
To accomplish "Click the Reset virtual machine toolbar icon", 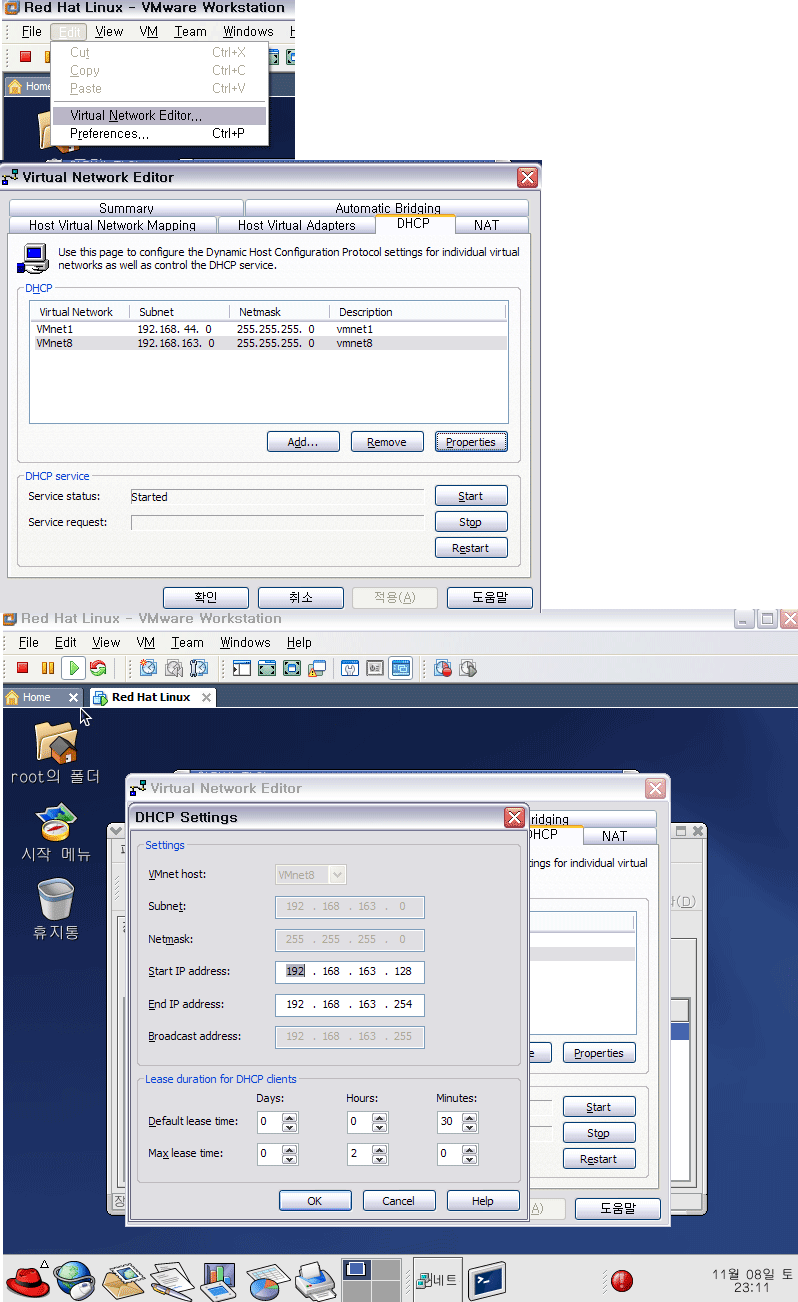I will pos(97,668).
